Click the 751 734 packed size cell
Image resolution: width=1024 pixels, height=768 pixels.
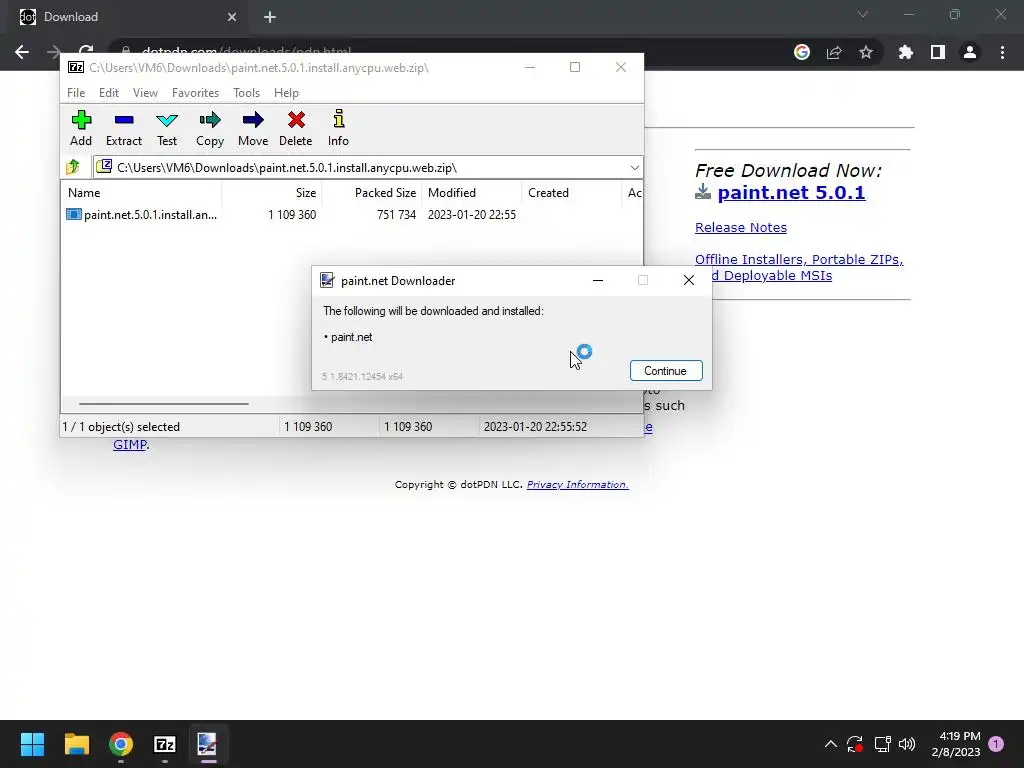[x=396, y=215]
